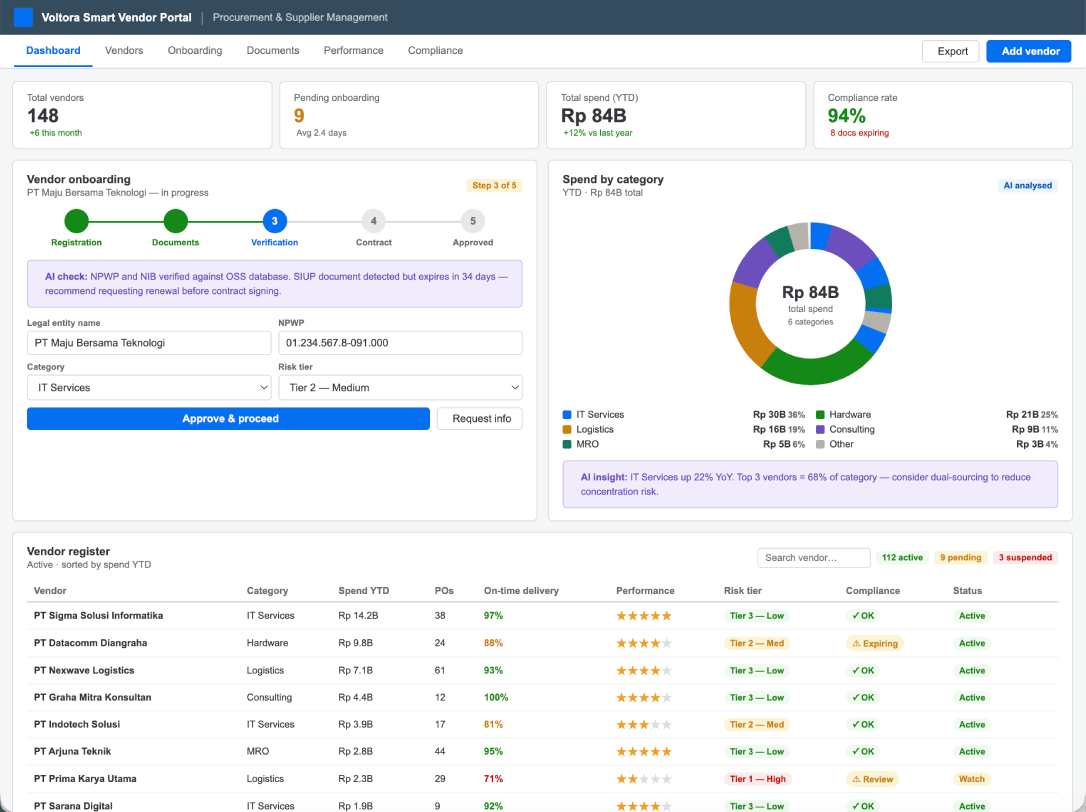Viewport: 1086px width, 812px height.
Task: Open the Dashboard tab
Action: (x=53, y=51)
